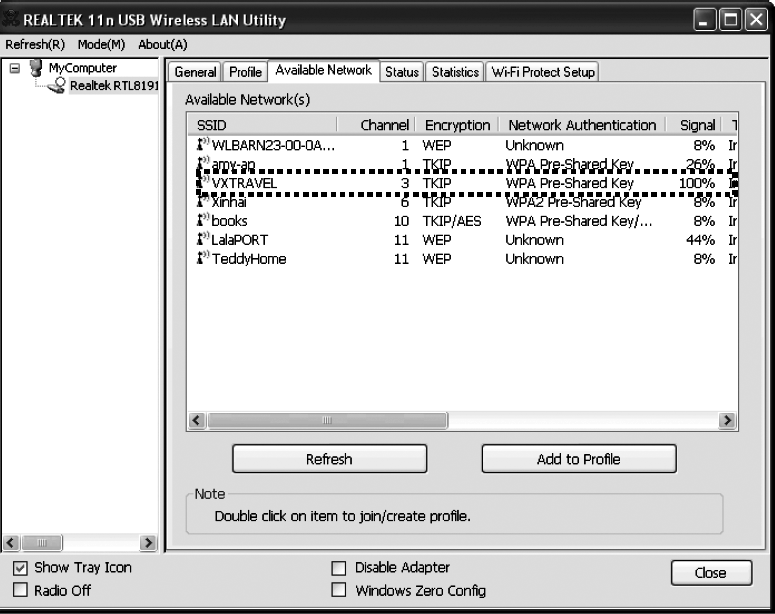
Task: Click antenna icon beside Xinhai network
Action: pyautogui.click(x=203, y=201)
